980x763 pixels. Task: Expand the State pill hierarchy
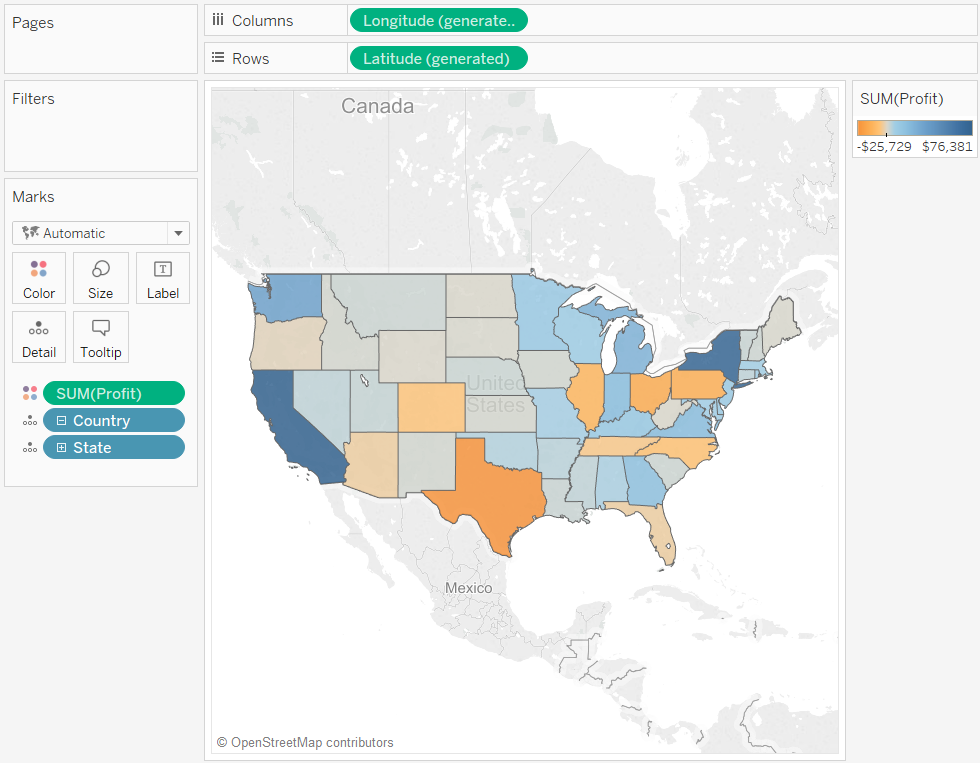tap(62, 448)
